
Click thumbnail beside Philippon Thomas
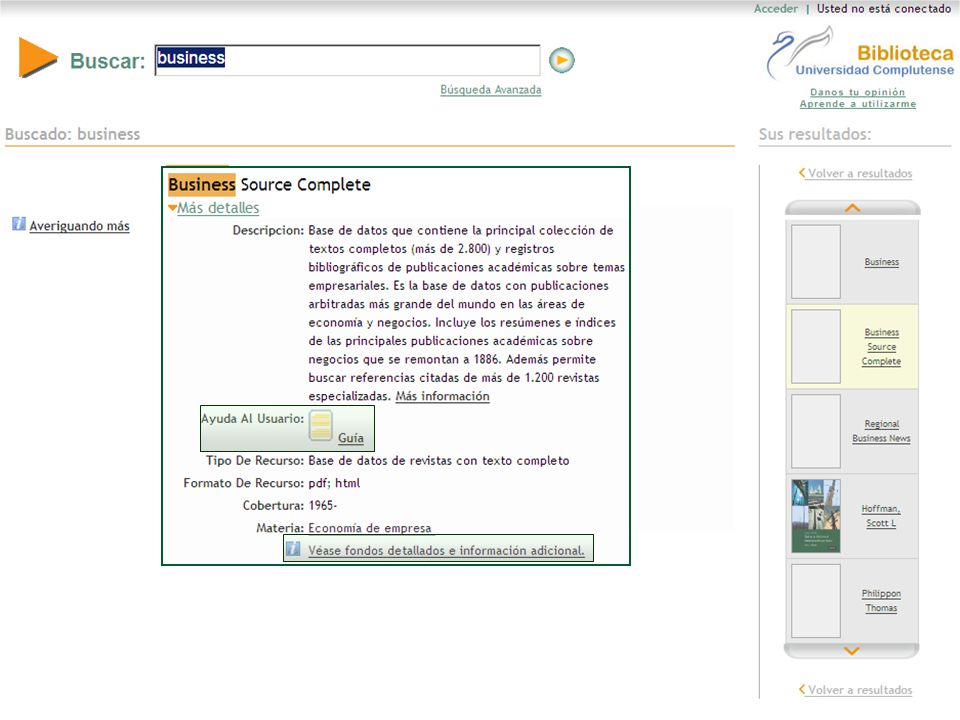(x=816, y=601)
